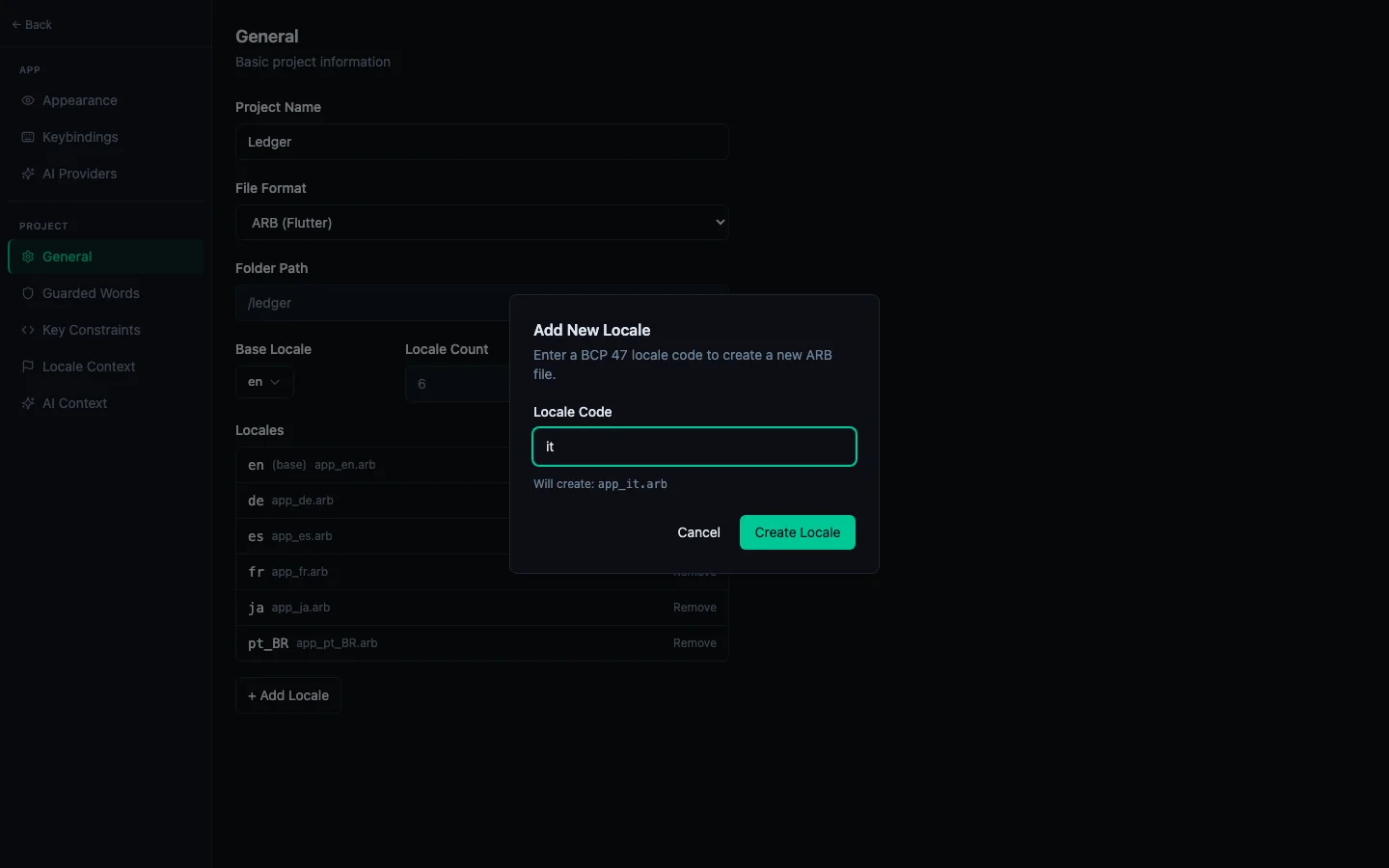Open the Keybindings settings page
Image resolution: width=1389 pixels, height=868 pixels.
tap(106, 137)
